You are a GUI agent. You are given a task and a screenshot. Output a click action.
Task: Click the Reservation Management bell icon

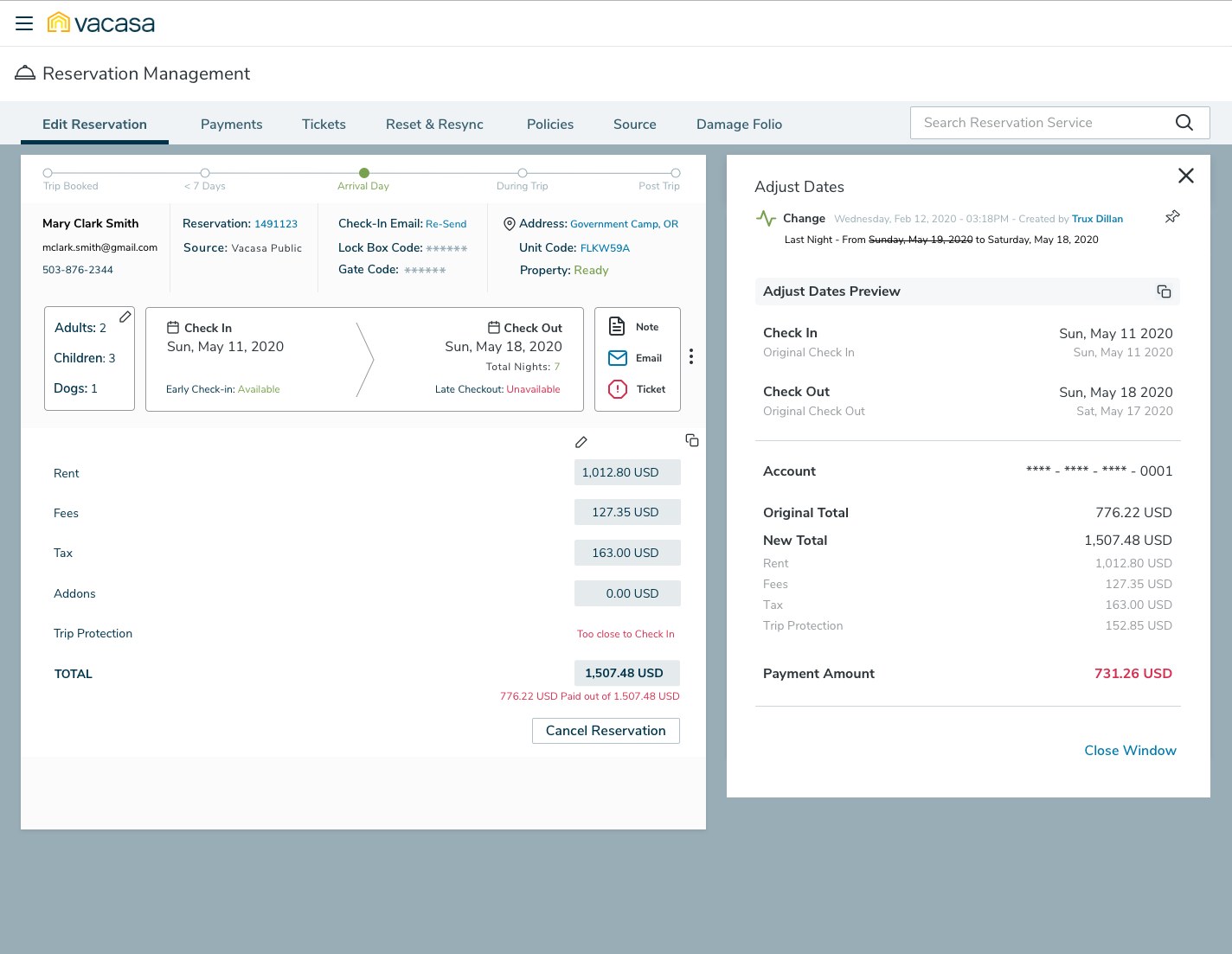(25, 73)
